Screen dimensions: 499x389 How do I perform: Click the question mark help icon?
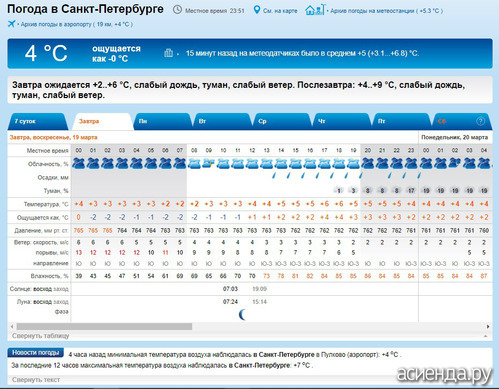click(x=480, y=121)
